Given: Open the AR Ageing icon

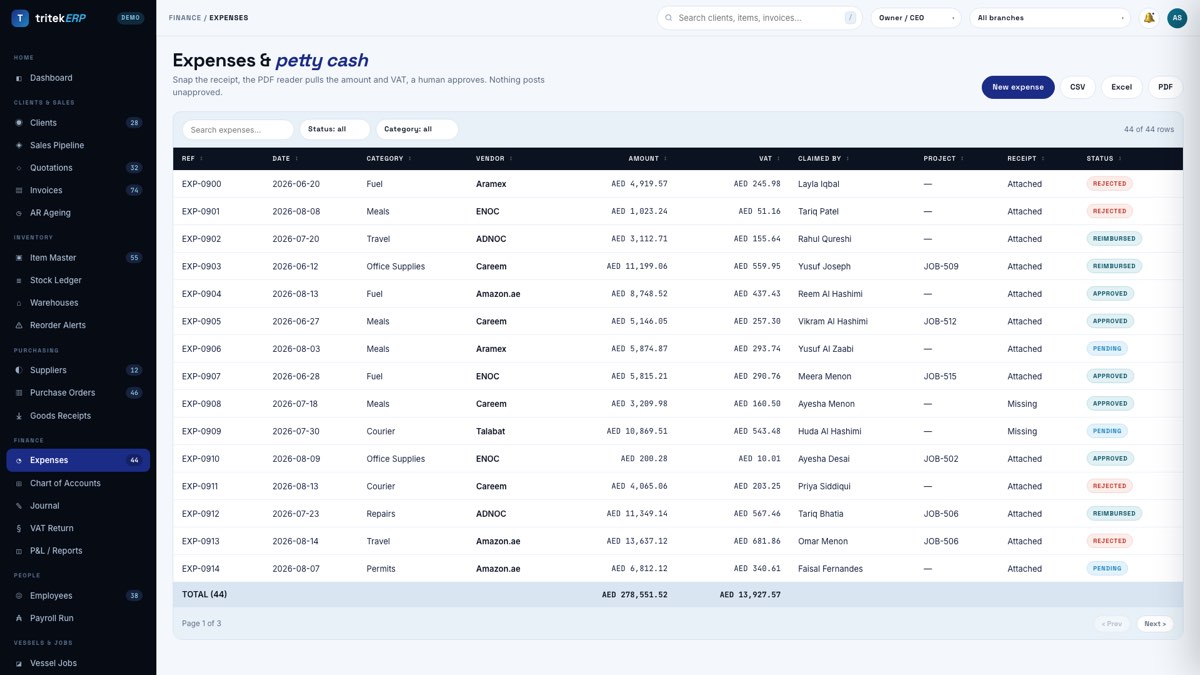Looking at the screenshot, I should coord(19,213).
